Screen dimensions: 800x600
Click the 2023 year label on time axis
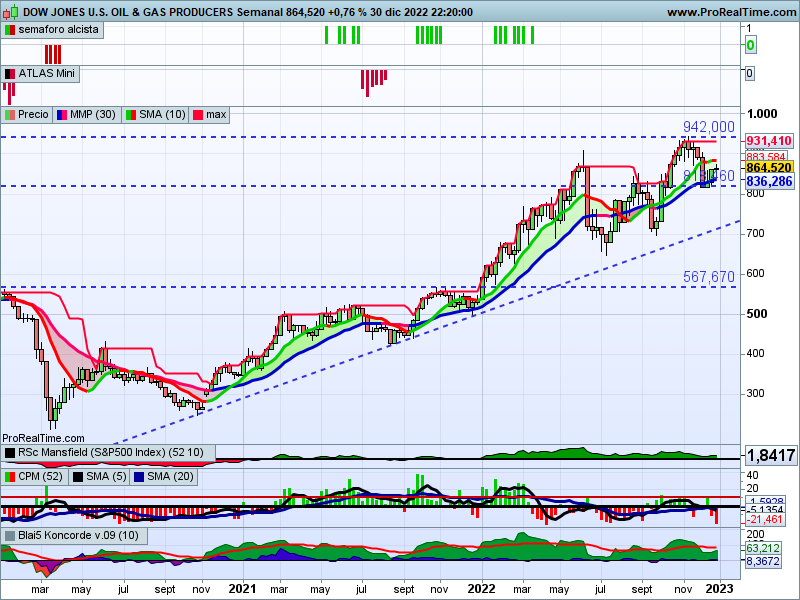(720, 589)
